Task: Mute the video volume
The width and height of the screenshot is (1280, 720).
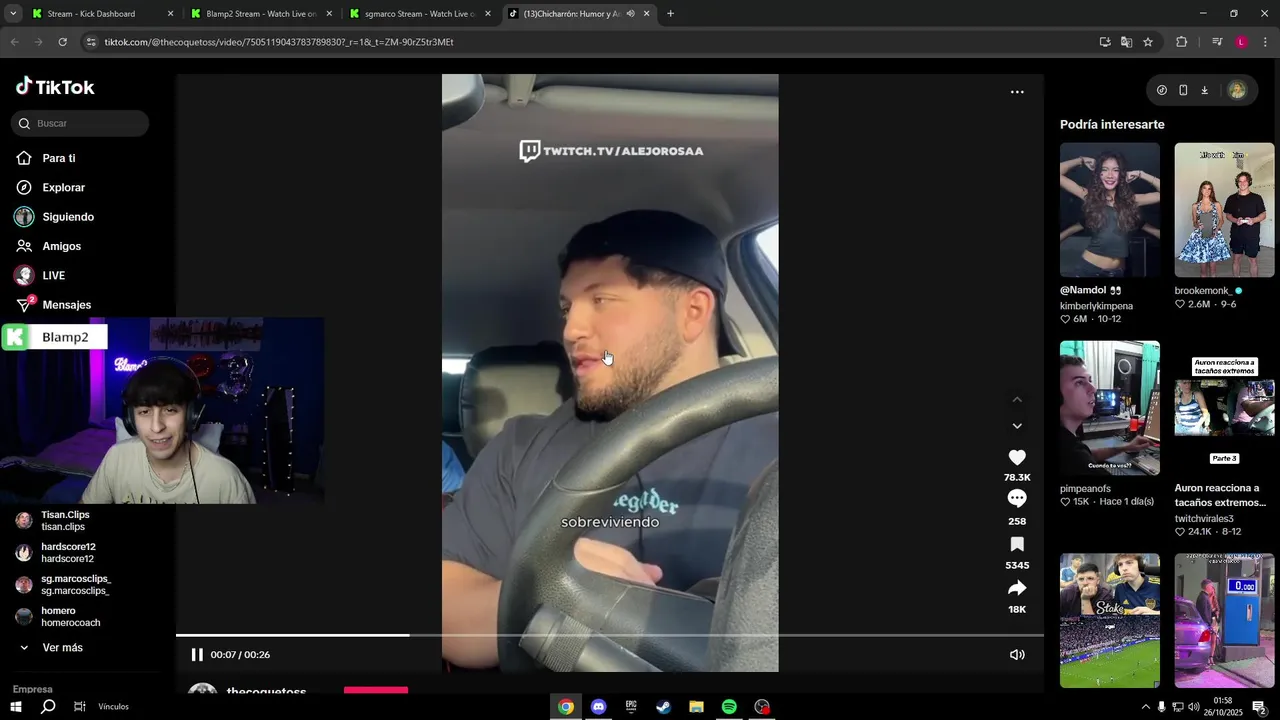Action: (x=1017, y=655)
